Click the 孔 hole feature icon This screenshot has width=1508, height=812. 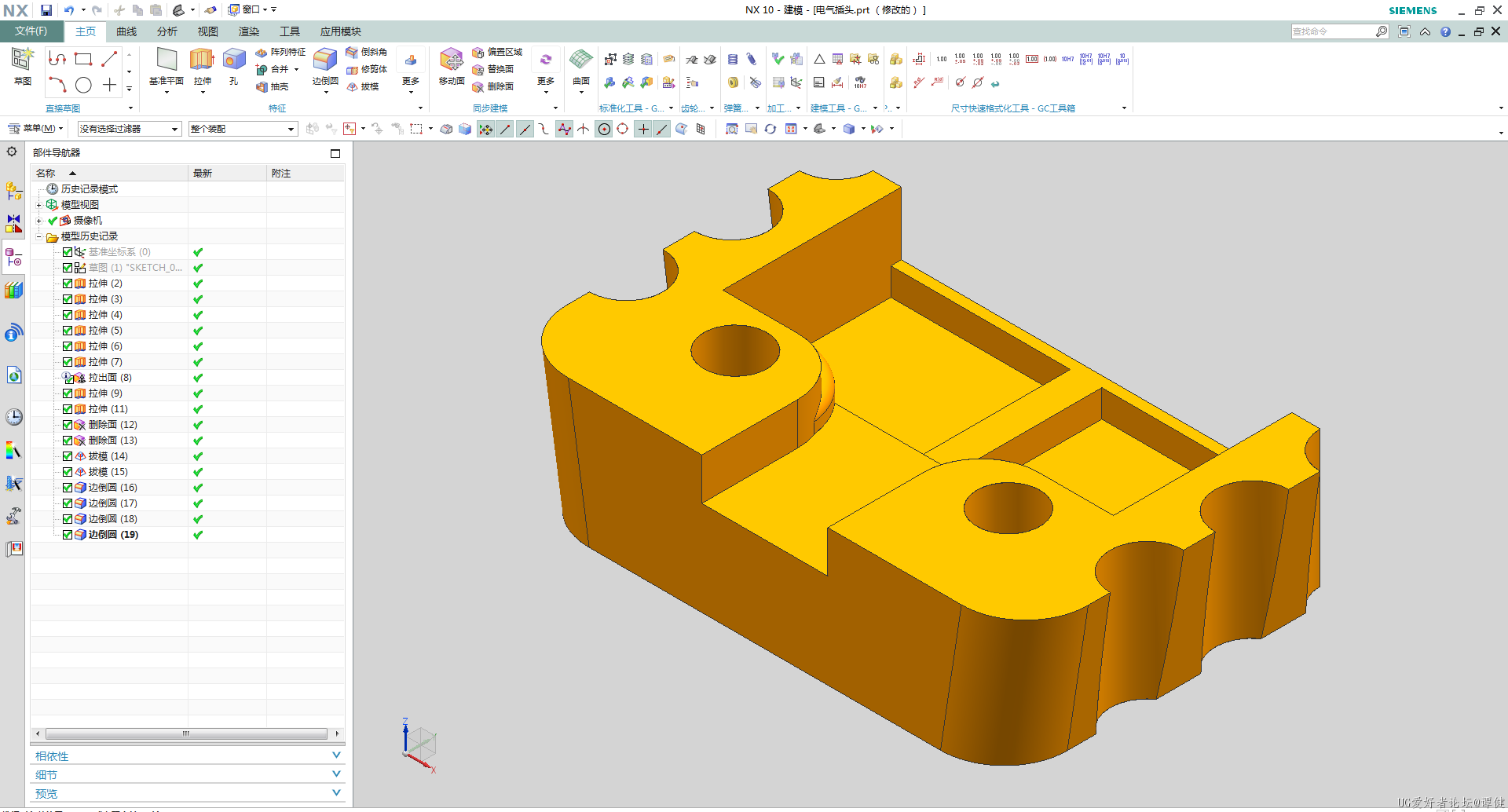pyautogui.click(x=234, y=60)
